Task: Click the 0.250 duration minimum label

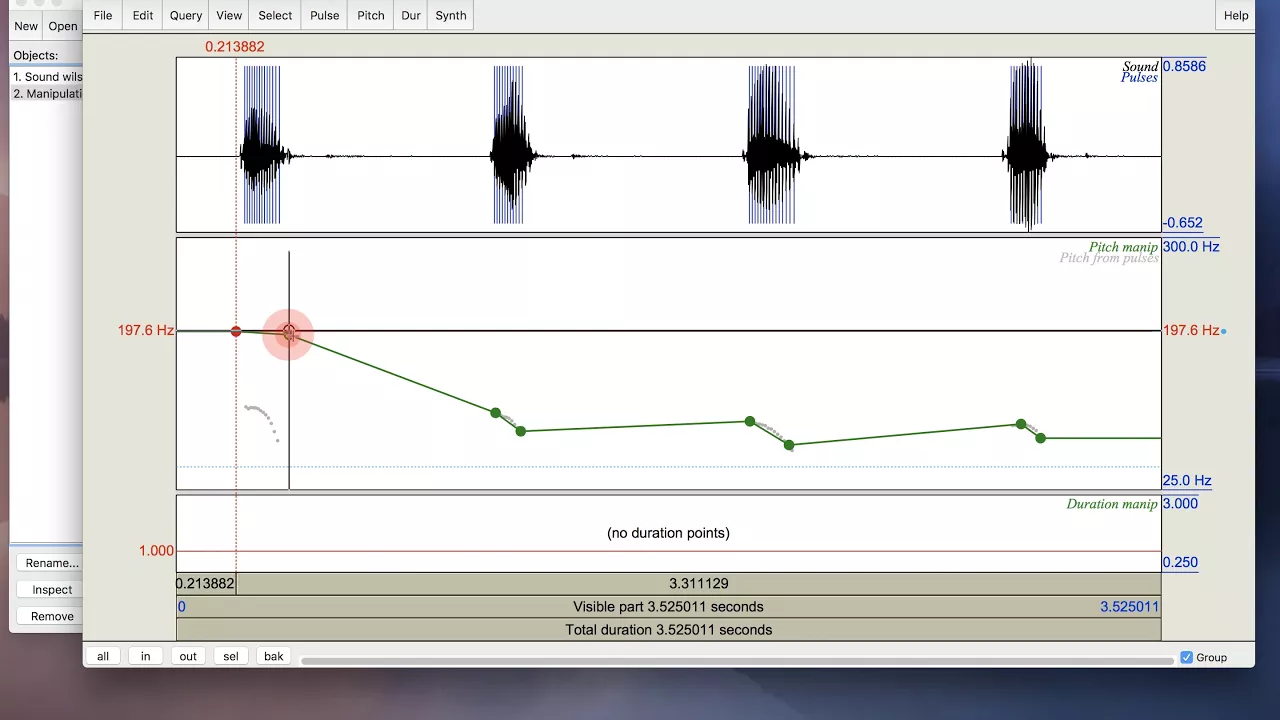Action: point(1180,563)
